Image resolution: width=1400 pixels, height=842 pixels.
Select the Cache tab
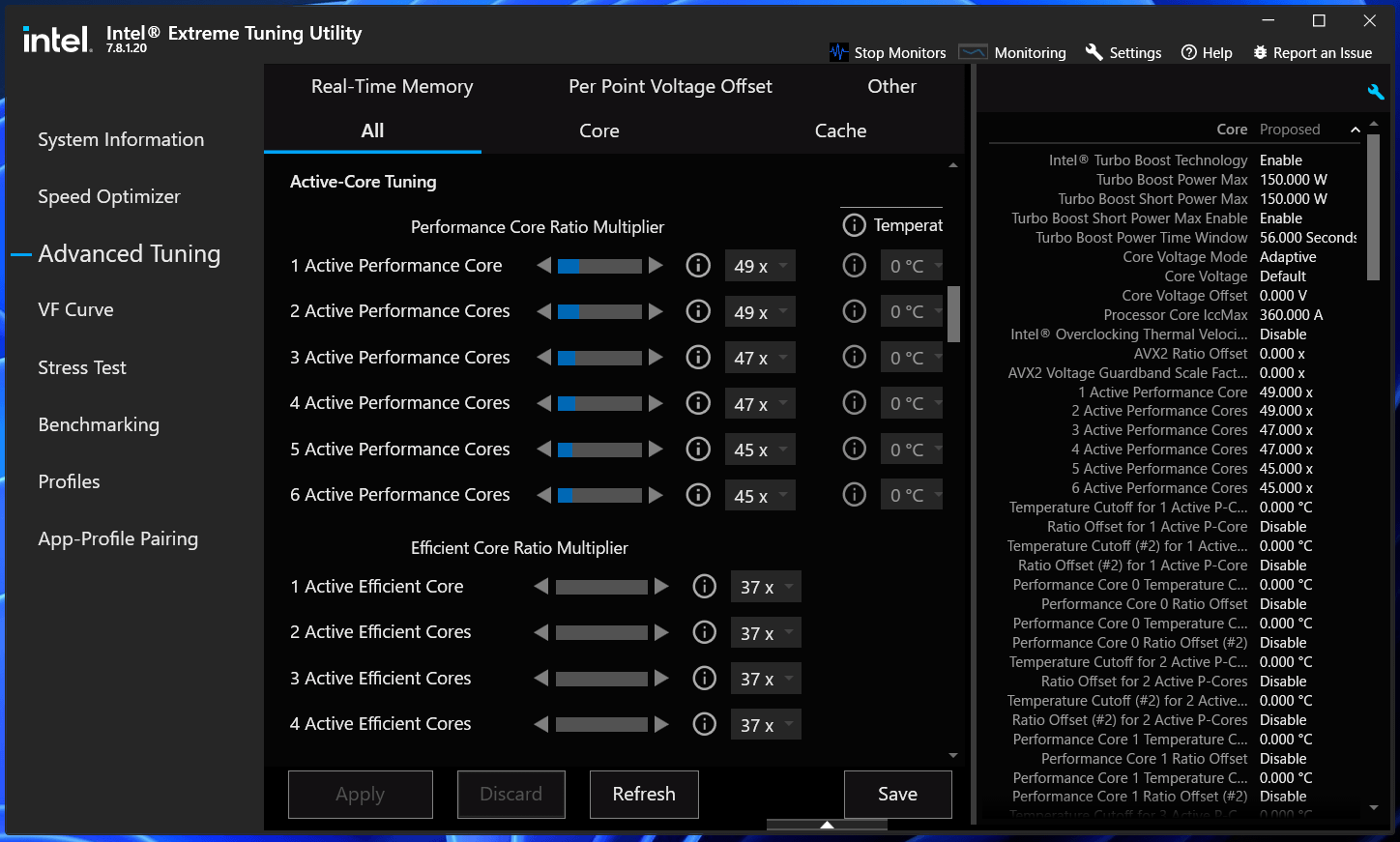(x=840, y=131)
